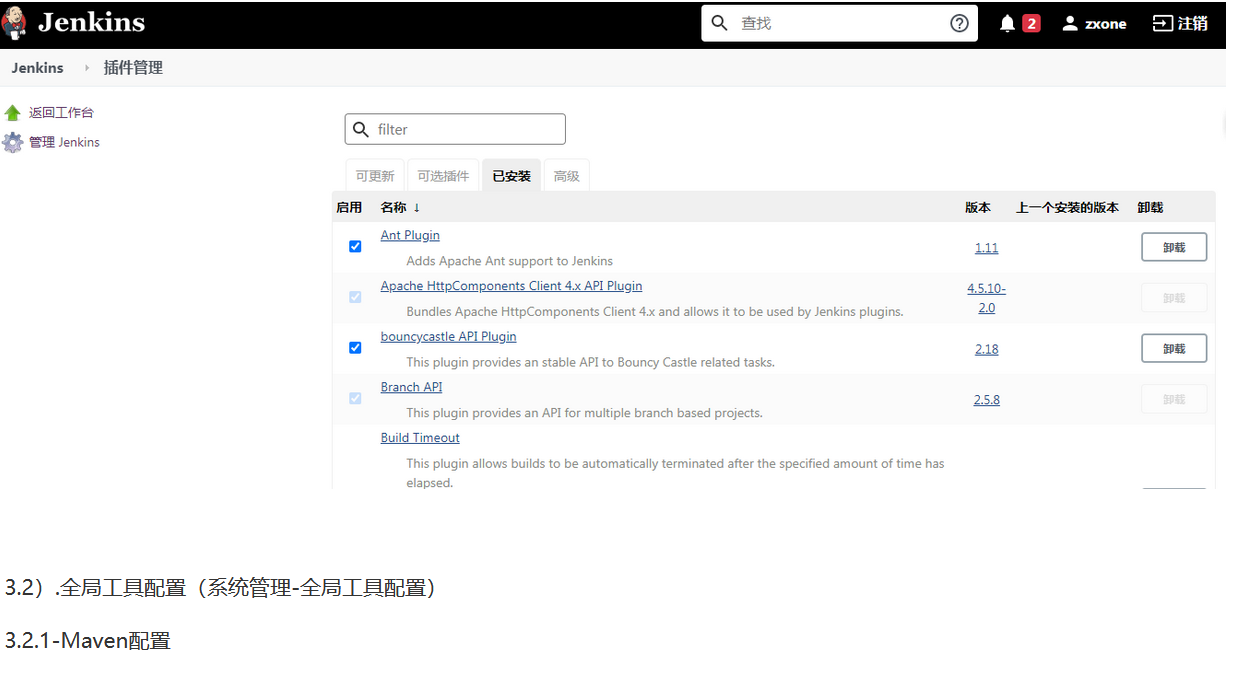Click version link 1.11
The height and width of the screenshot is (674, 1254).
coord(986,248)
